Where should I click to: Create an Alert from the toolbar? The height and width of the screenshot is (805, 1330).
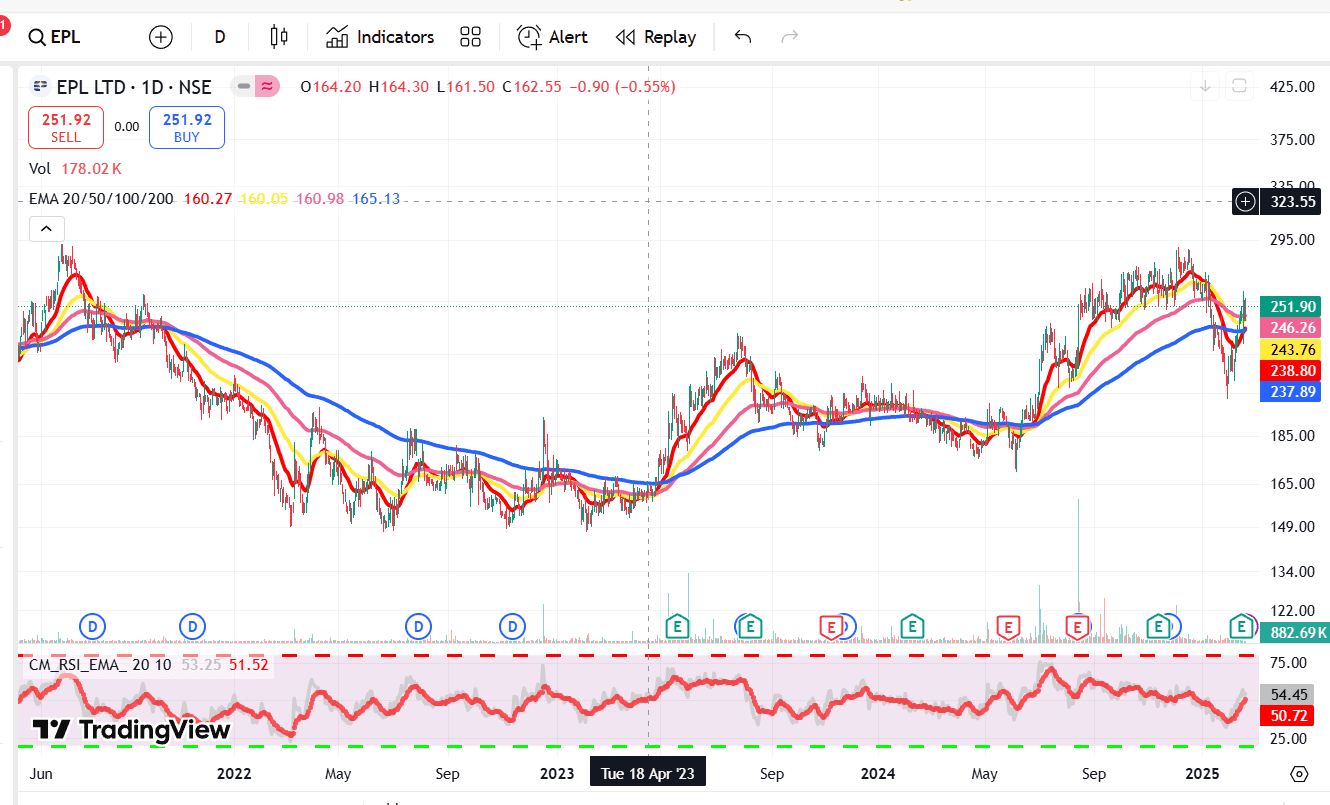pyautogui.click(x=552, y=37)
